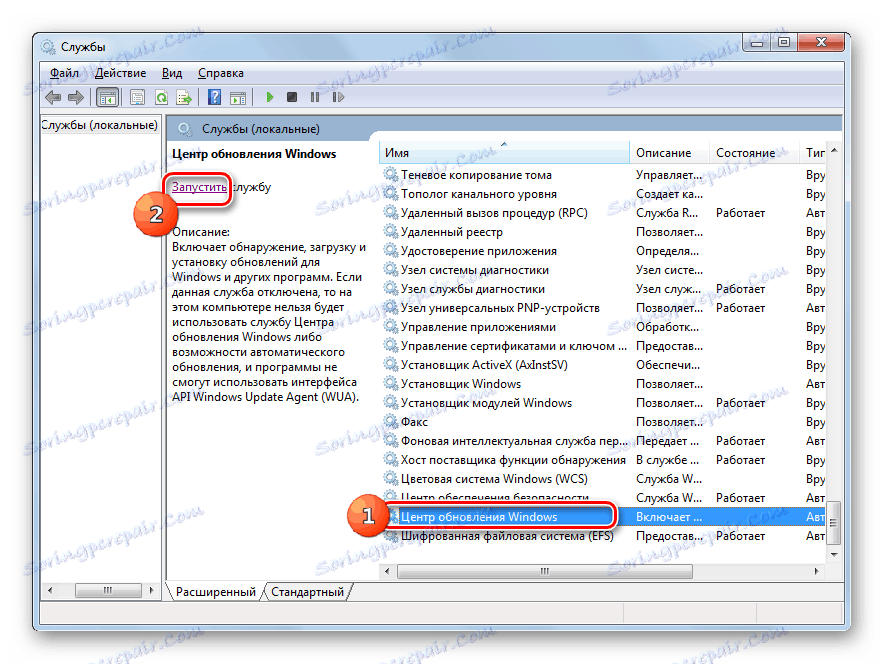Click the gear icon beside Установщик Windows

[x=391, y=383]
